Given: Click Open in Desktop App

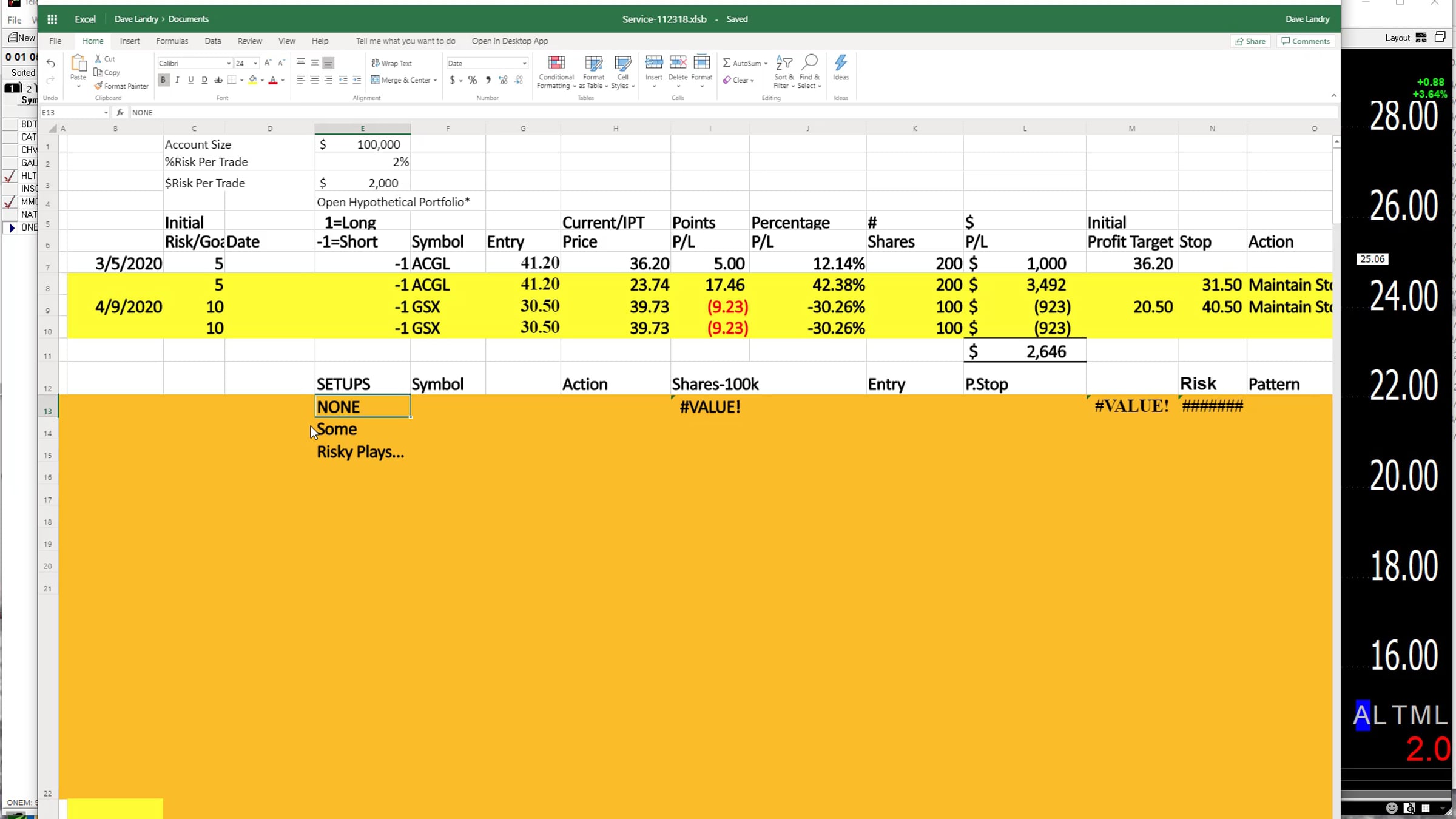Looking at the screenshot, I should click(510, 41).
